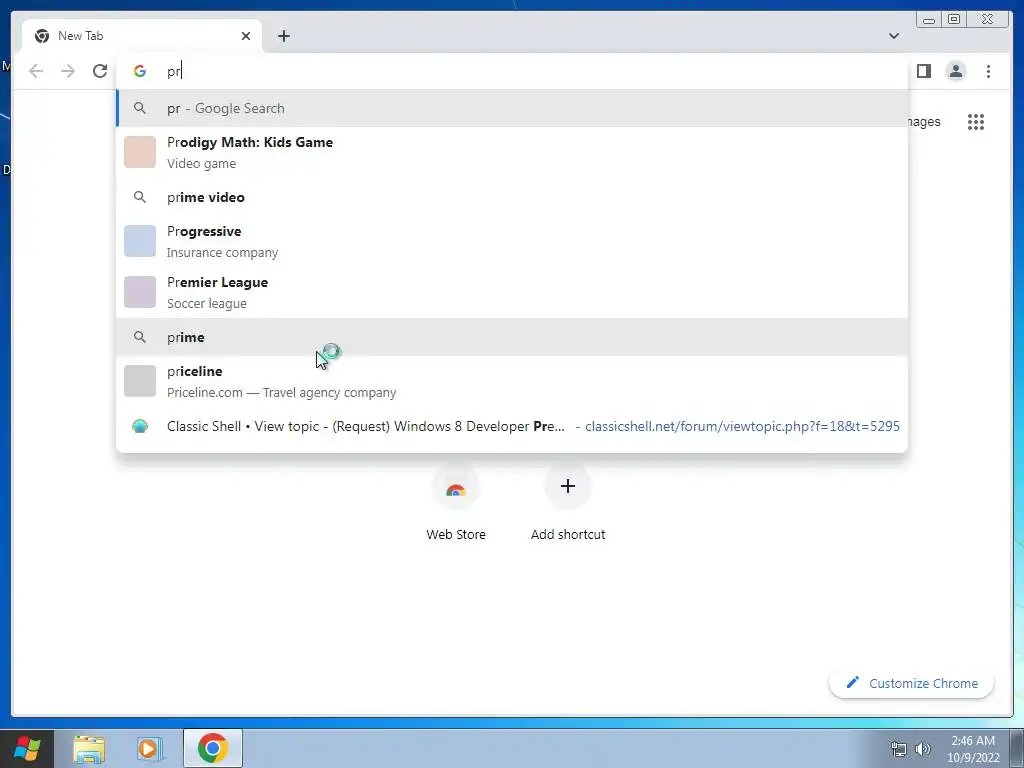
Task: Minimize the Chrome window
Action: [929, 19]
